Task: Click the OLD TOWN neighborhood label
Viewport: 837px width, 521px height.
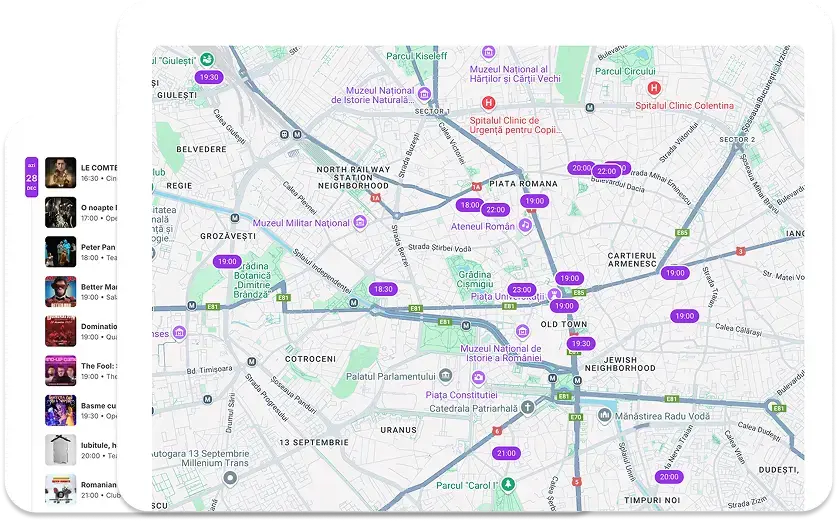Action: click(564, 324)
